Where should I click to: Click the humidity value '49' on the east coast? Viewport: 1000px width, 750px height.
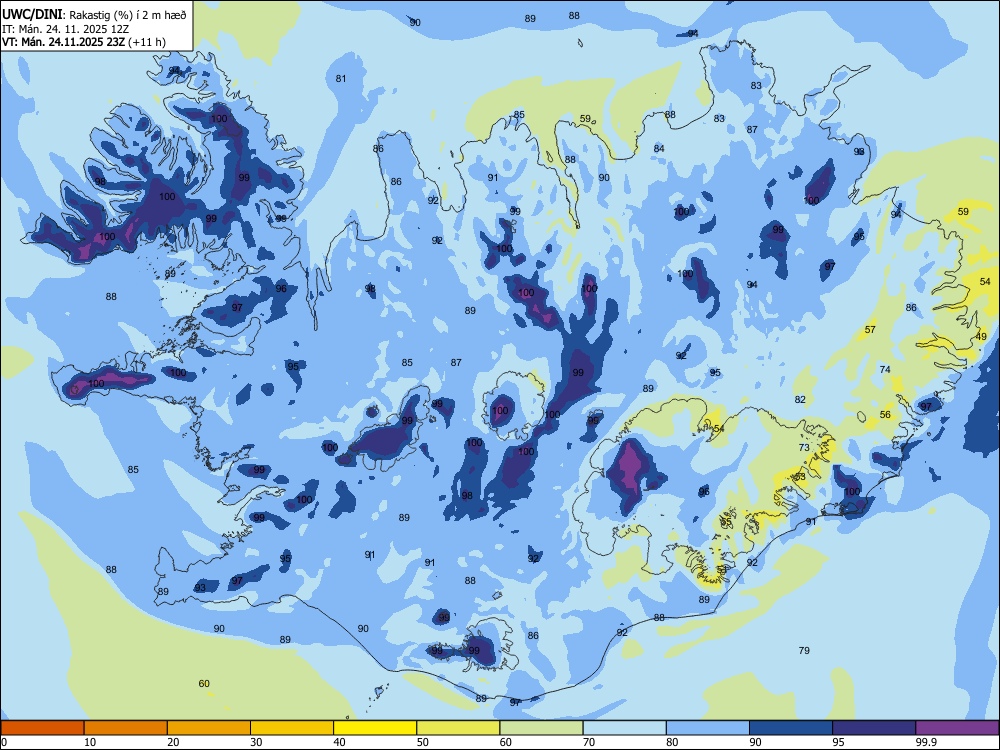[982, 336]
